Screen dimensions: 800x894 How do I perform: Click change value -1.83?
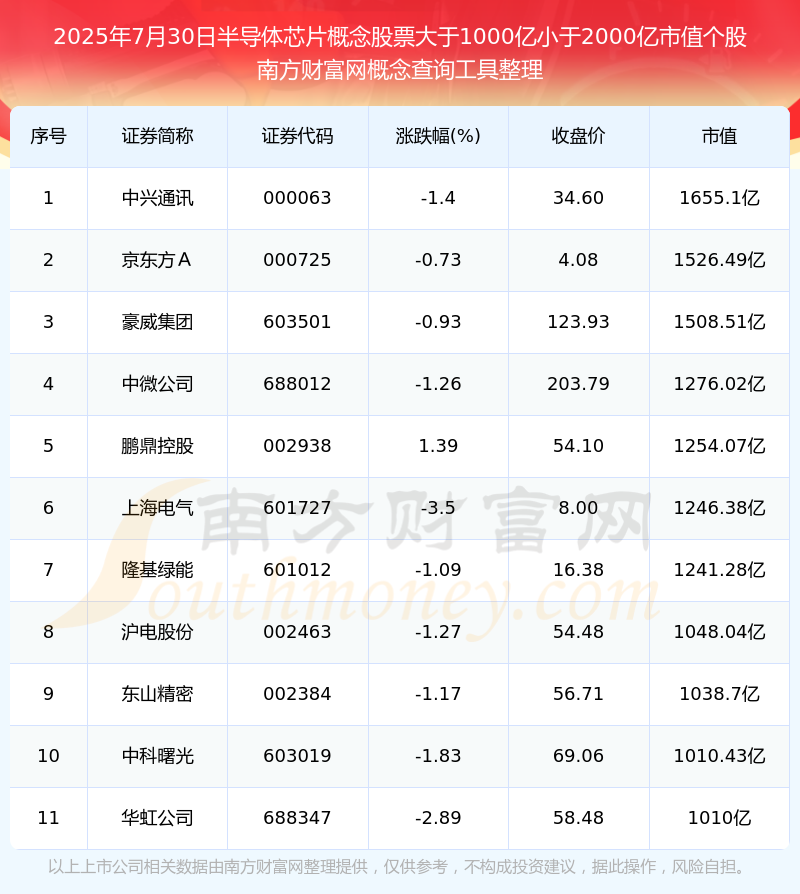(x=438, y=756)
